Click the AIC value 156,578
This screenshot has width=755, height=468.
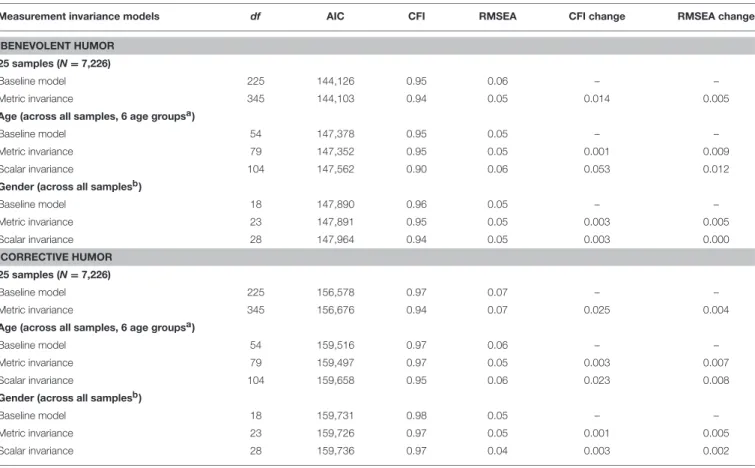(336, 292)
